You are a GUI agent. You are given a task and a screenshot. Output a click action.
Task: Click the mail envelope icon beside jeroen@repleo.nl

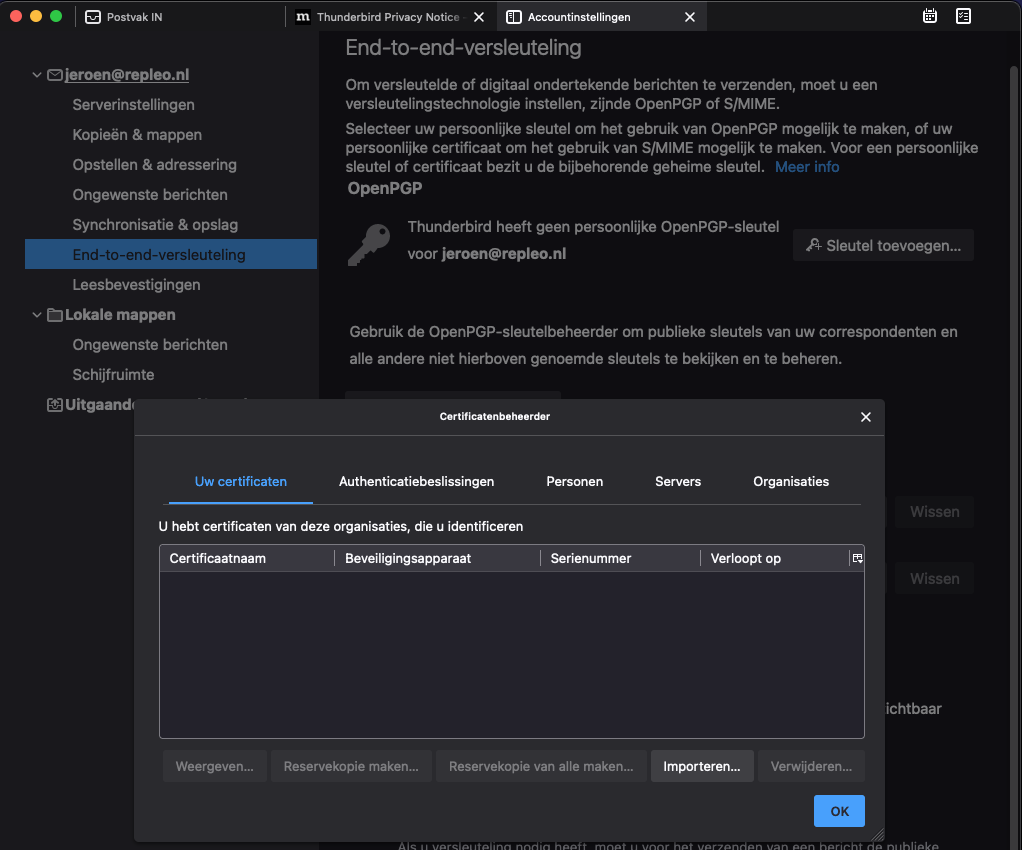[x=55, y=75]
